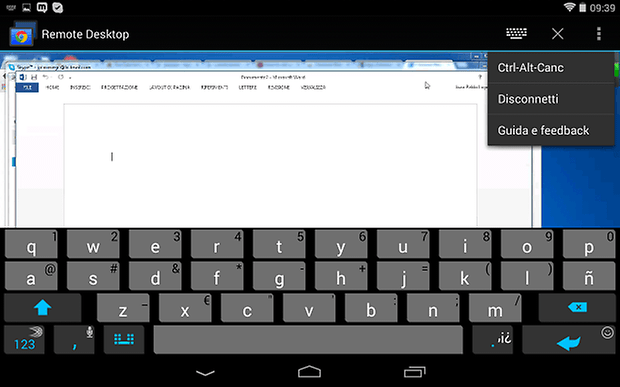620x387 pixels.
Task: Tap the f key
Action: click(217, 276)
